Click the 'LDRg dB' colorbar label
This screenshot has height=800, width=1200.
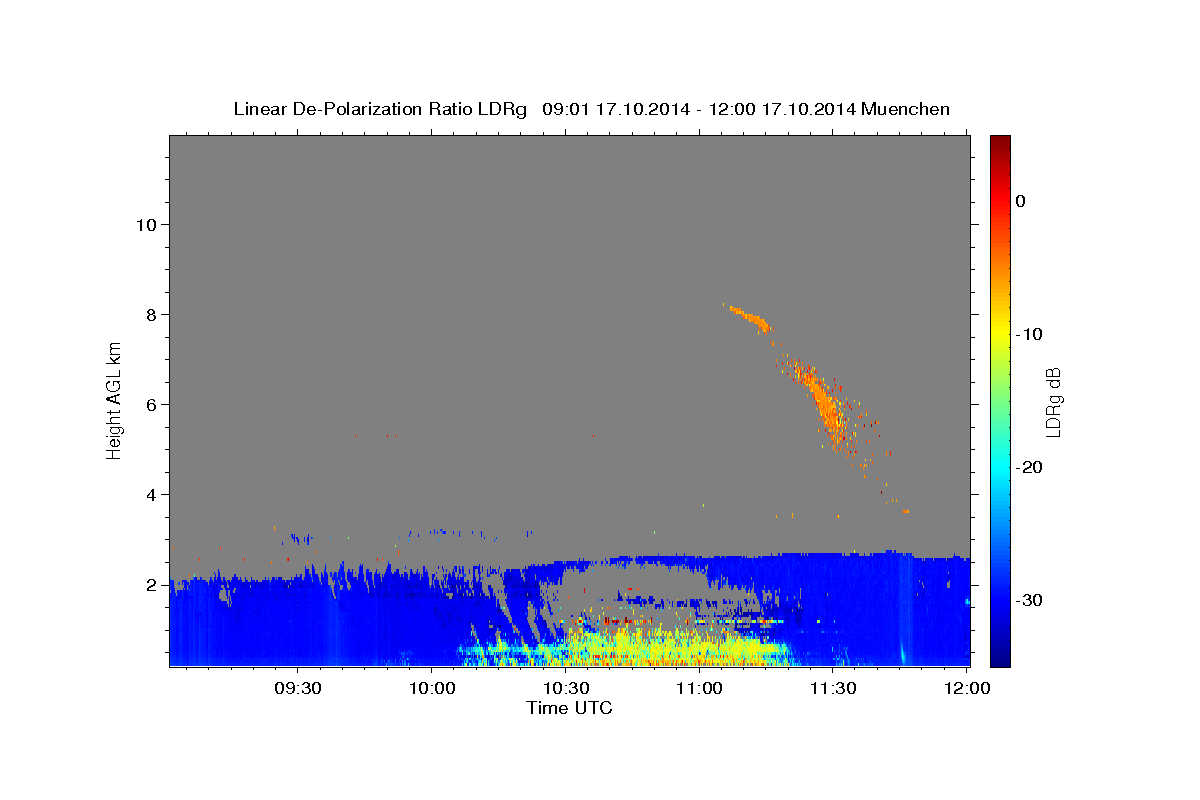pyautogui.click(x=1052, y=401)
